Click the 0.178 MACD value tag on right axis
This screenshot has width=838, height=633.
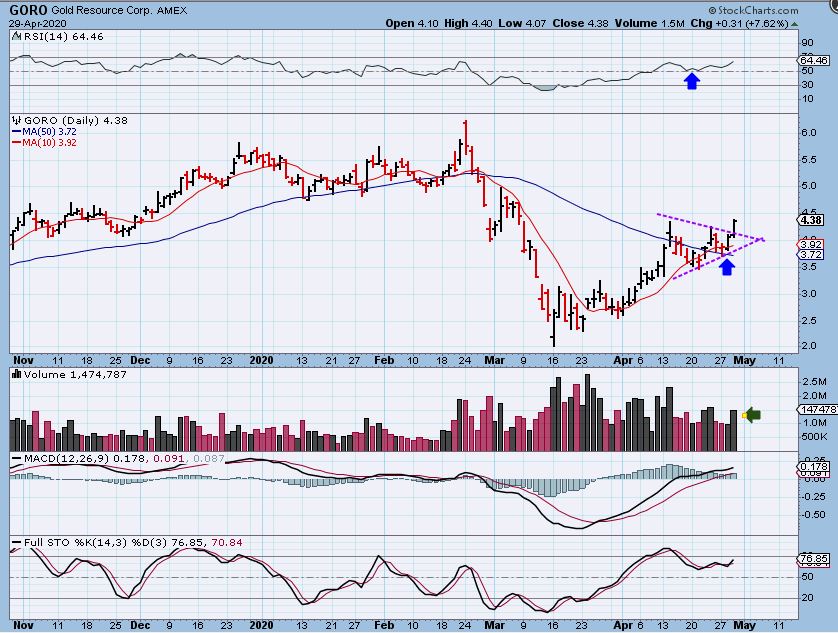tap(814, 467)
